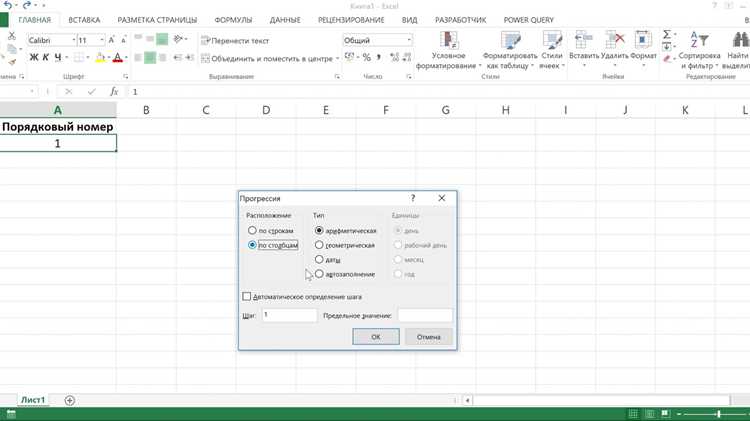
Task: Click the Fill down arrow icon
Action: (x=667, y=46)
